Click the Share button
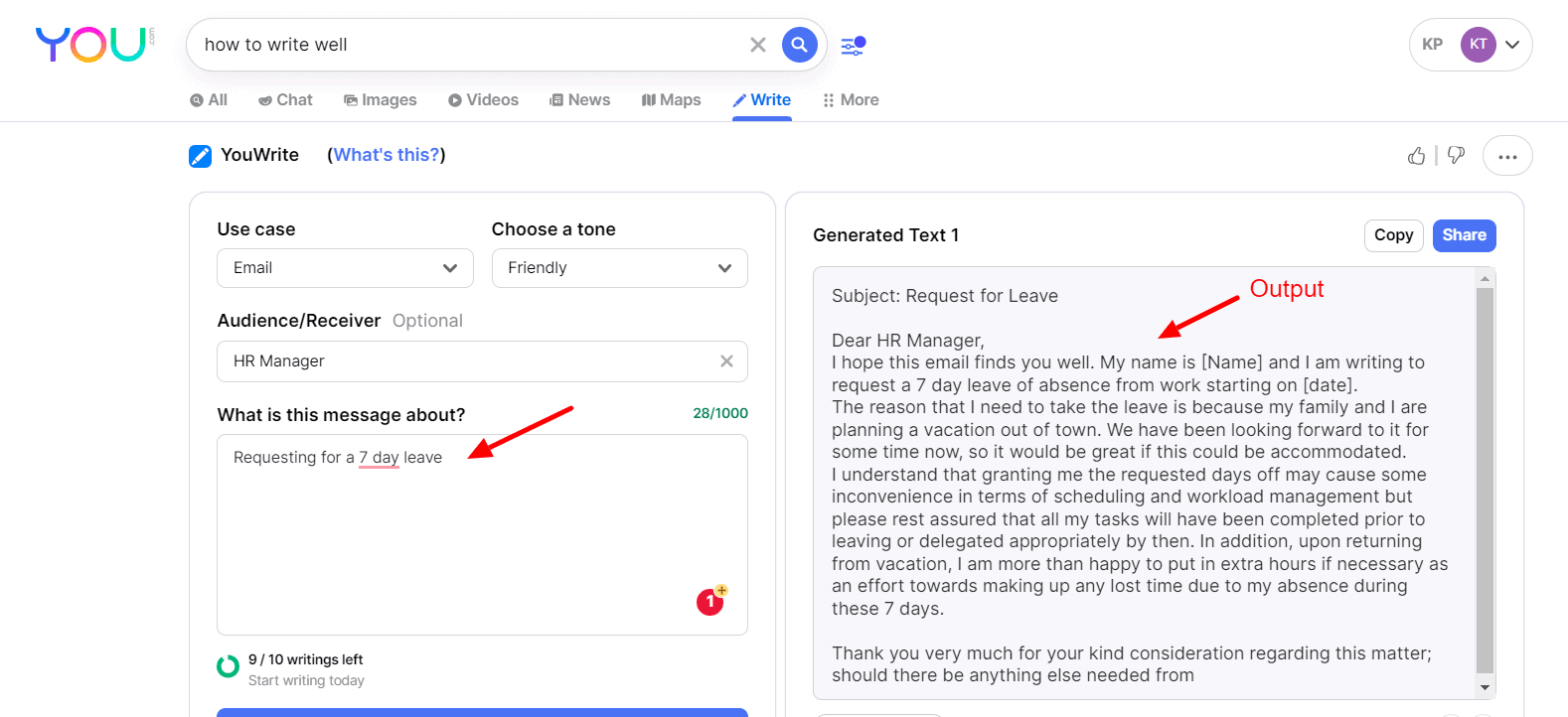Image resolution: width=1568 pixels, height=717 pixels. [x=1464, y=235]
